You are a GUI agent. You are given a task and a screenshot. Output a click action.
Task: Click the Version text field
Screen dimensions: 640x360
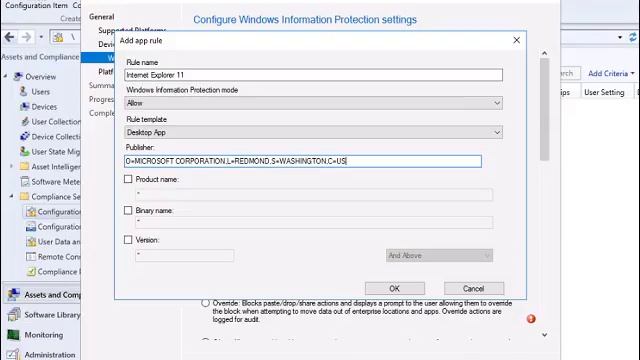coord(185,256)
